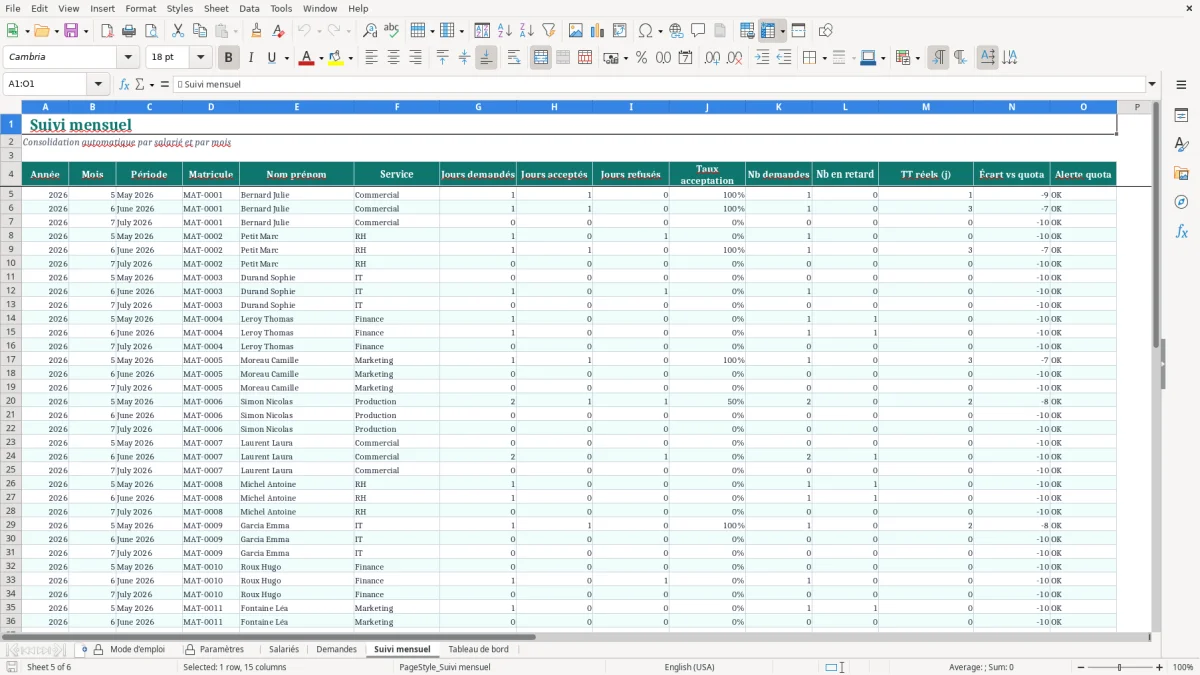This screenshot has width=1200, height=675.
Task: Click English (USA) language in status bar
Action: point(690,667)
